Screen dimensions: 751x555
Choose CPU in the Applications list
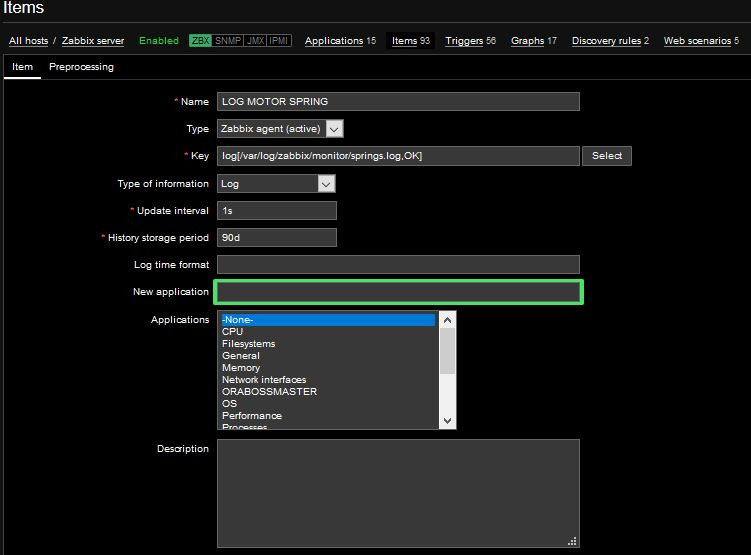point(232,332)
